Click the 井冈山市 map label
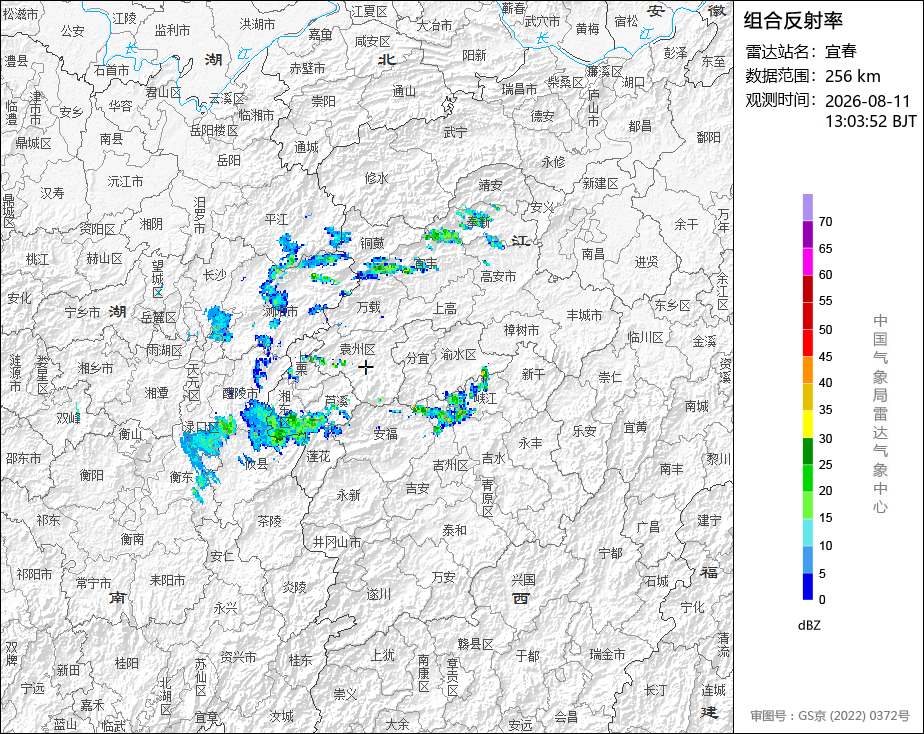 (336, 542)
